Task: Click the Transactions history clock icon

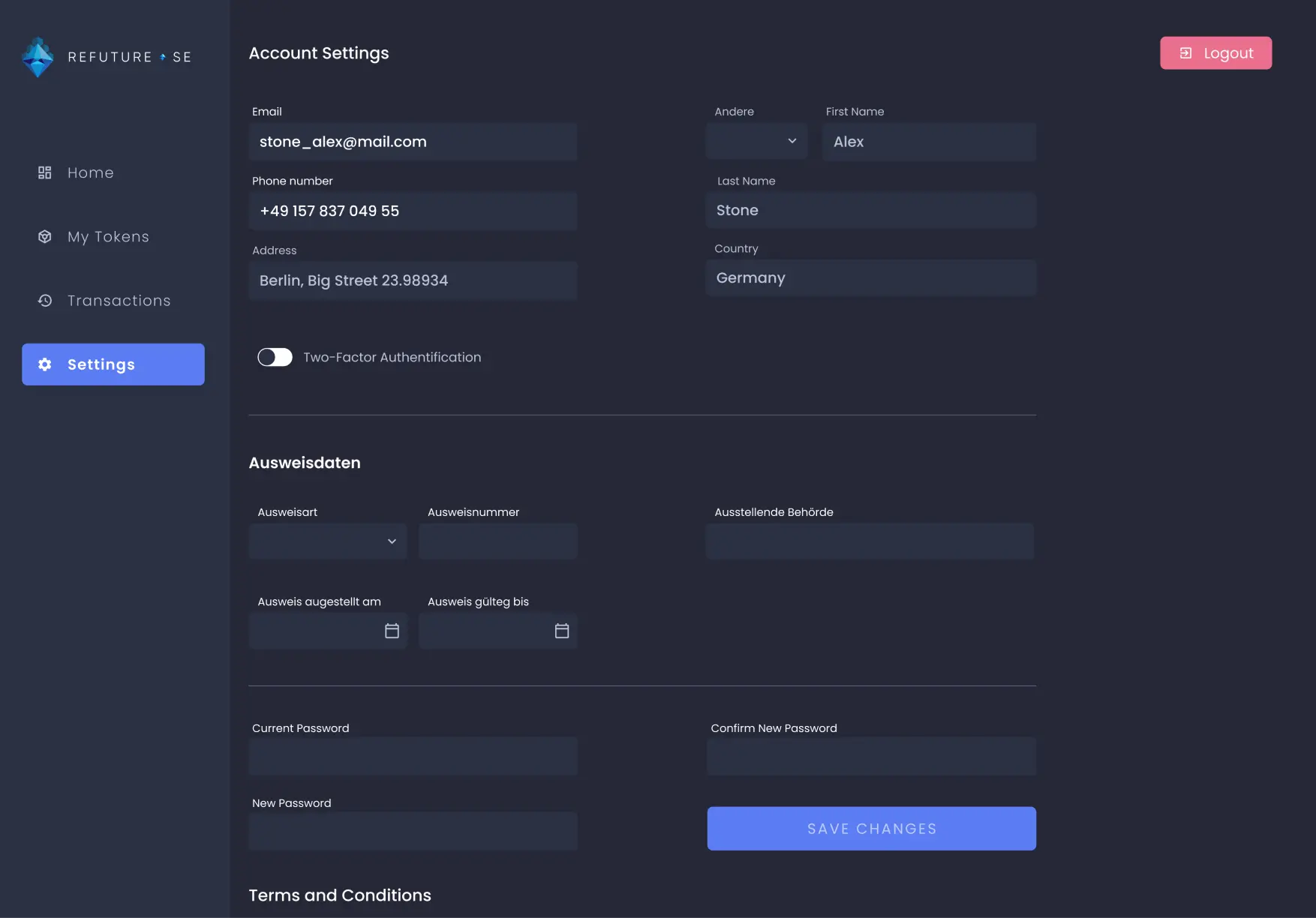Action: coord(44,300)
